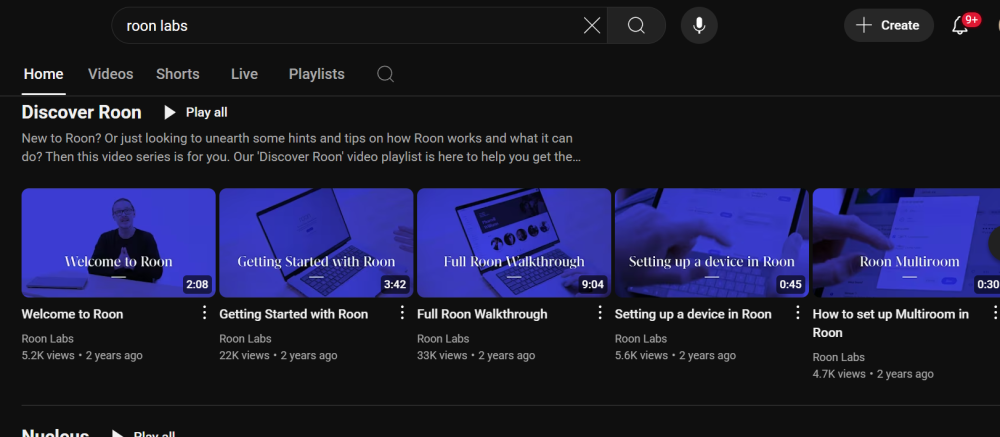The width and height of the screenshot is (1000, 437).
Task: Open the Roon Multiroom thumbnail
Action: coord(906,242)
